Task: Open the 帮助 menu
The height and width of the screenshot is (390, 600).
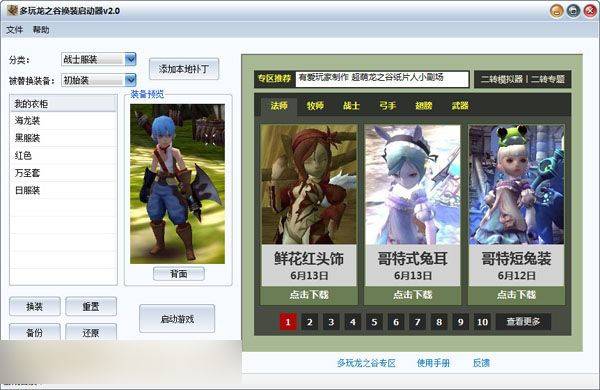Action: pyautogui.click(x=41, y=29)
